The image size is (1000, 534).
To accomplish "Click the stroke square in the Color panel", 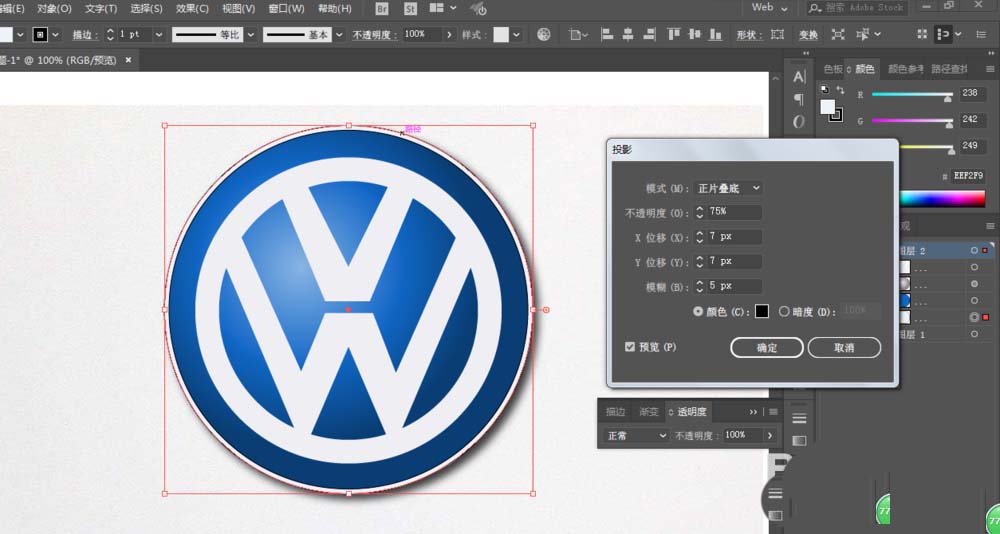I will [836, 115].
